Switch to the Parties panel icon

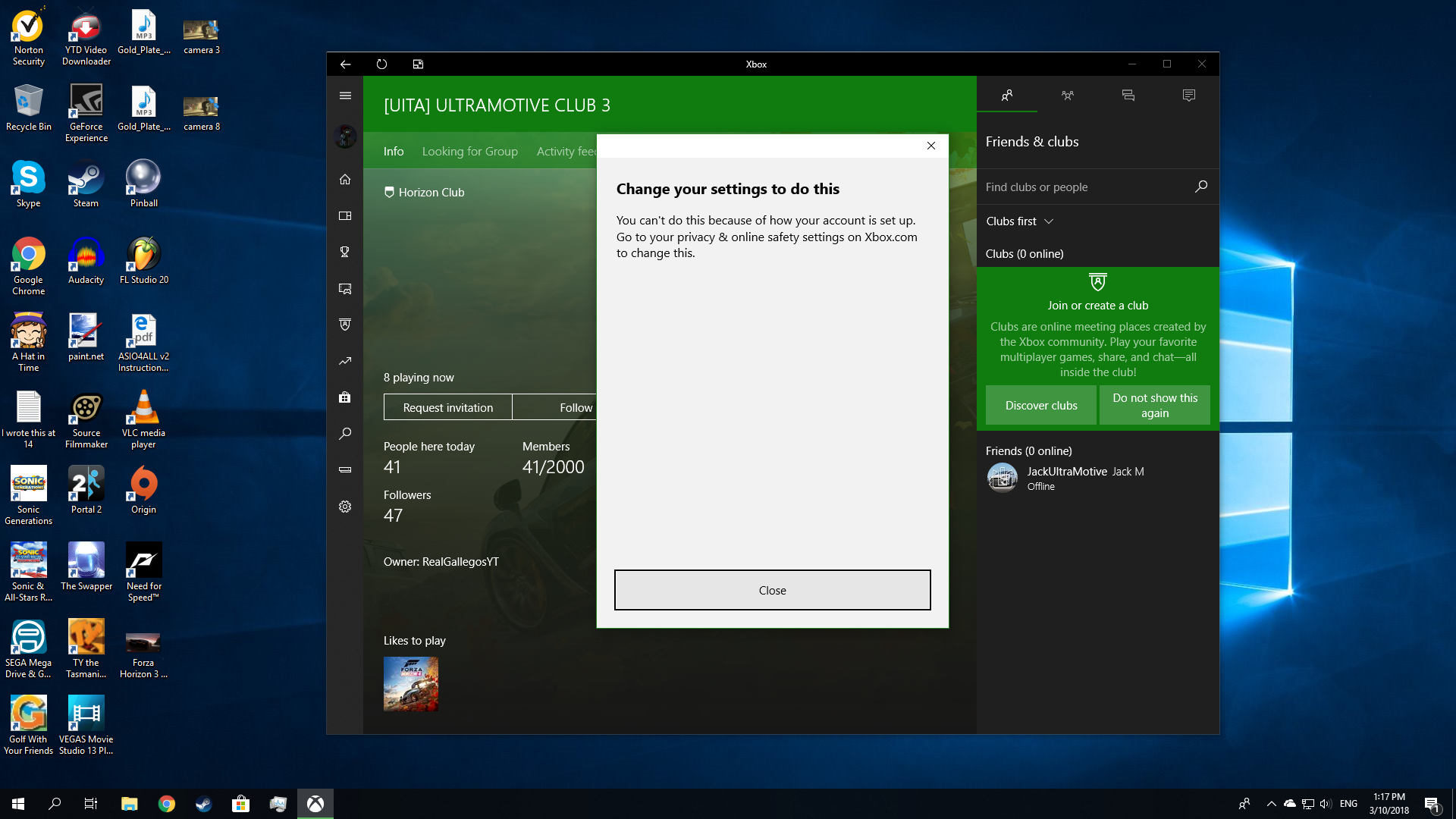point(1068,95)
